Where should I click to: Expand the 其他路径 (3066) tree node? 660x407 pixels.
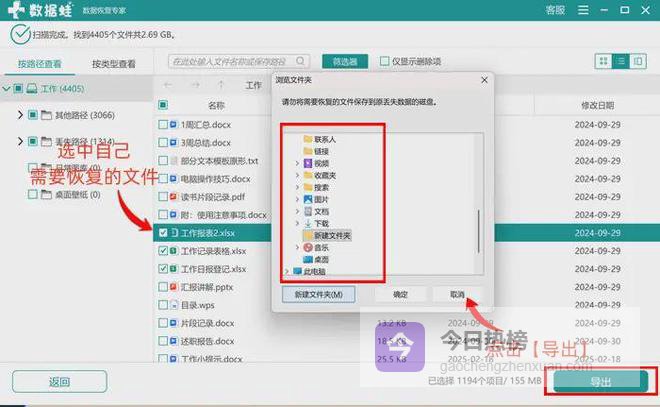click(21, 115)
